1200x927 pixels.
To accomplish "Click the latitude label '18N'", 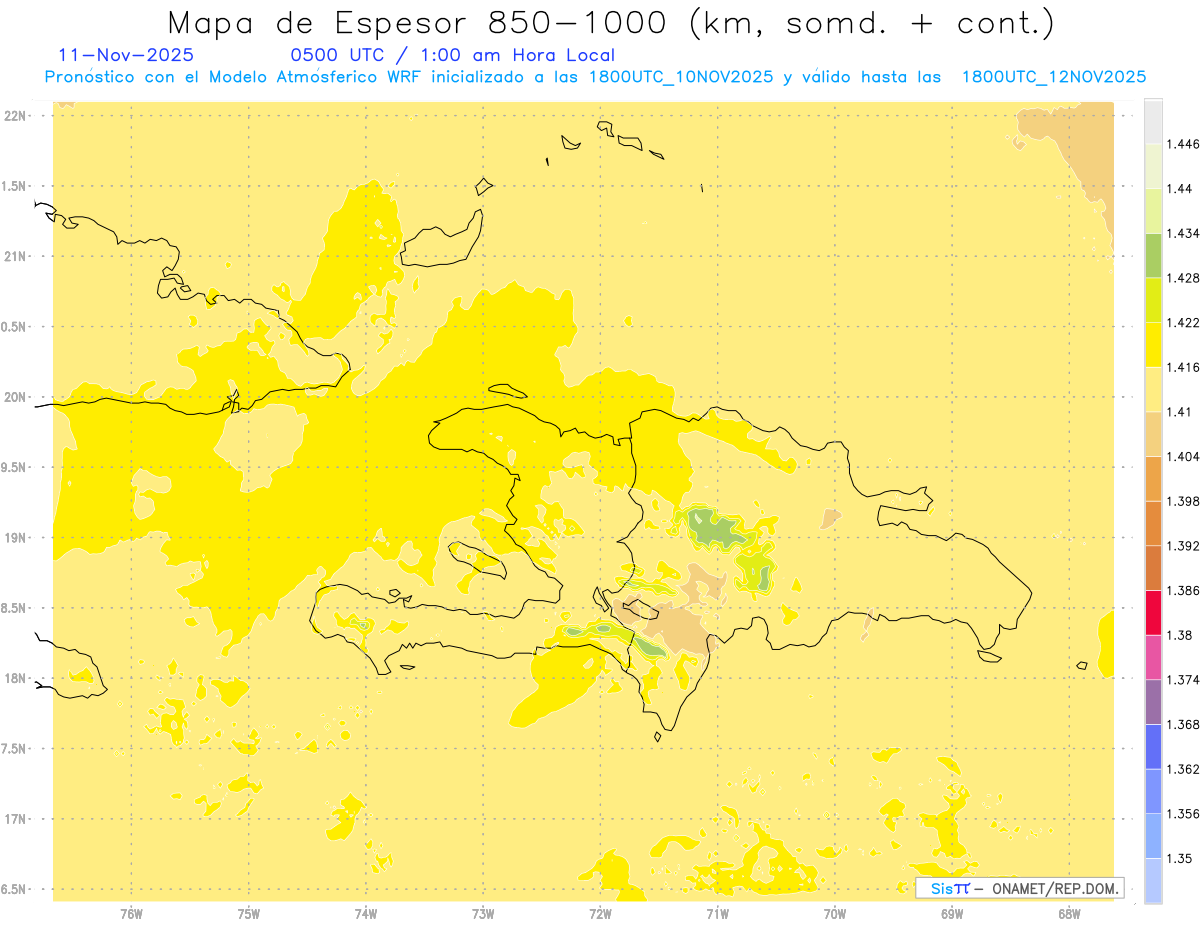I will [x=15, y=679].
